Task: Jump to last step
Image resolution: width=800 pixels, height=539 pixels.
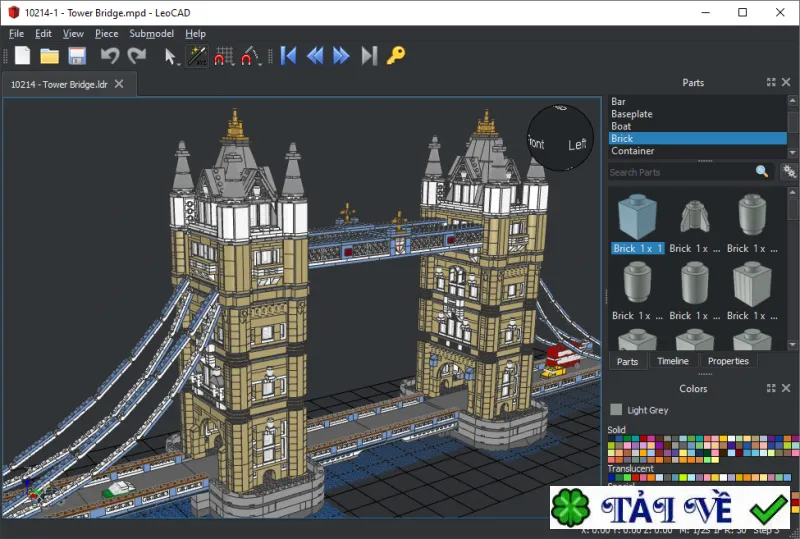Action: pos(369,56)
